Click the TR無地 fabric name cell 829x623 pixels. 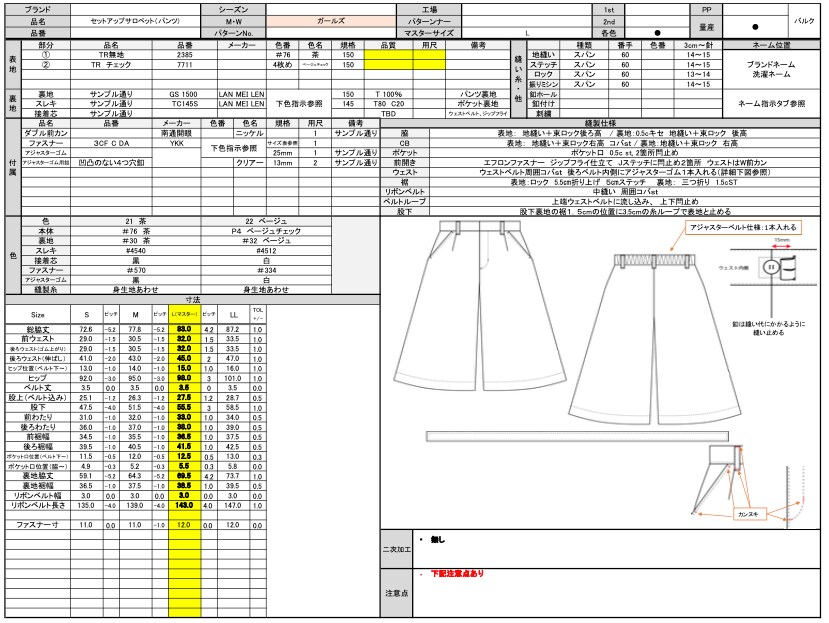click(x=111, y=54)
